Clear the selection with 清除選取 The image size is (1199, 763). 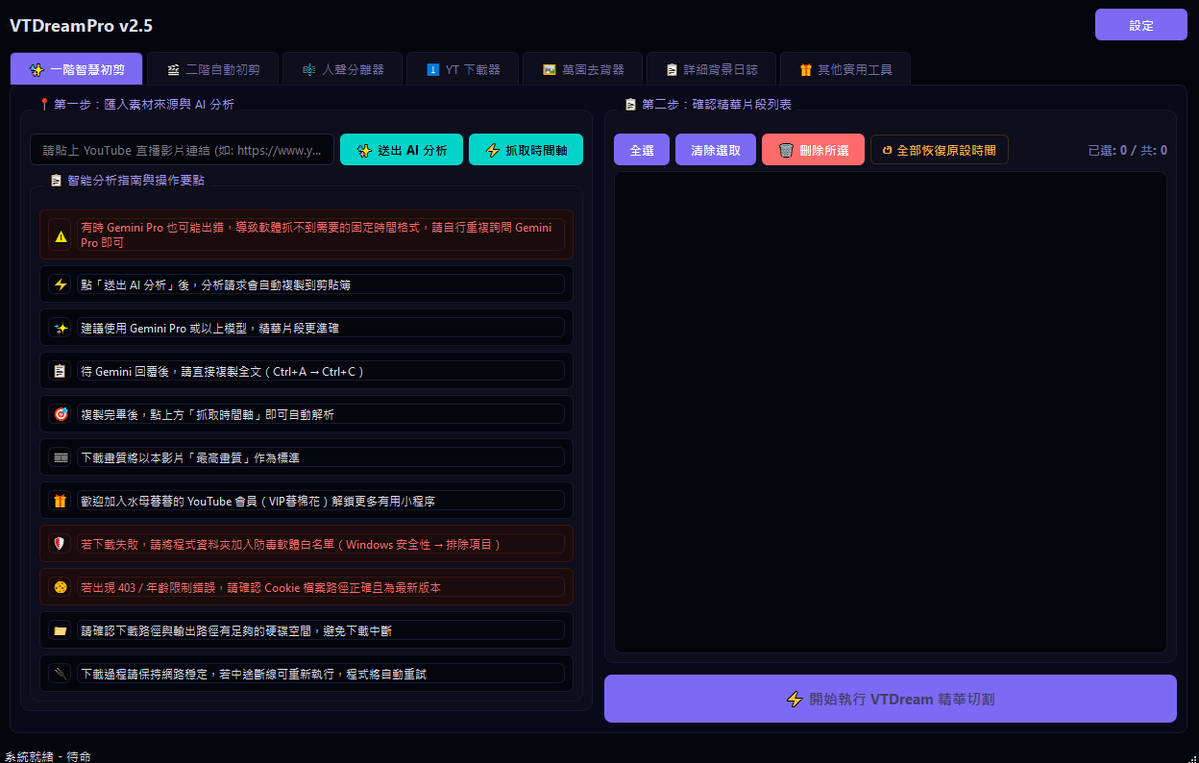[716, 150]
